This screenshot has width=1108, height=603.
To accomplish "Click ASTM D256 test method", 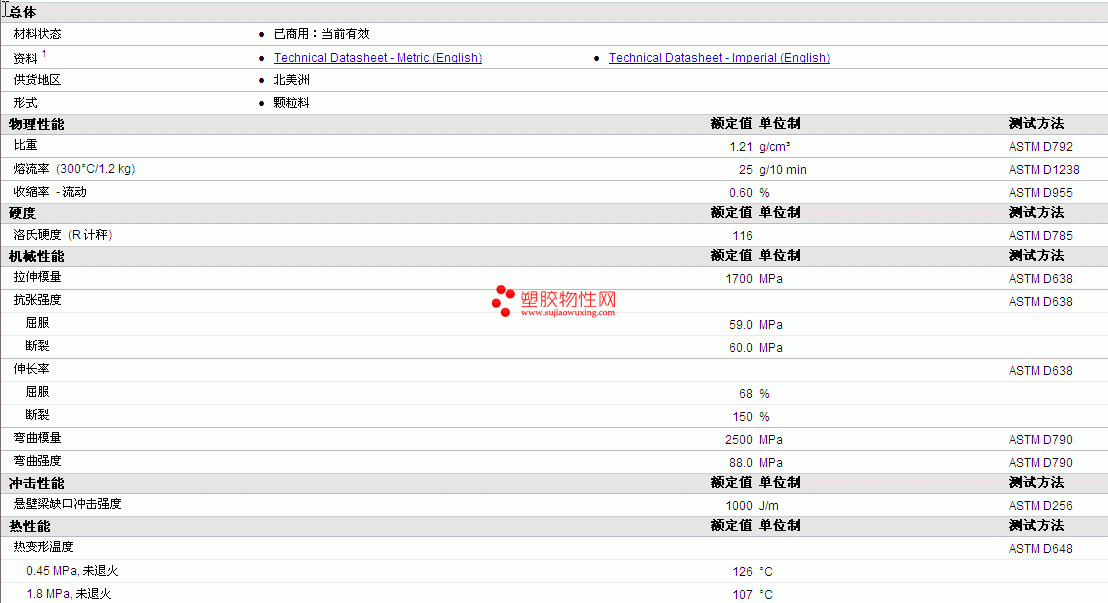I will pyautogui.click(x=1040, y=506).
